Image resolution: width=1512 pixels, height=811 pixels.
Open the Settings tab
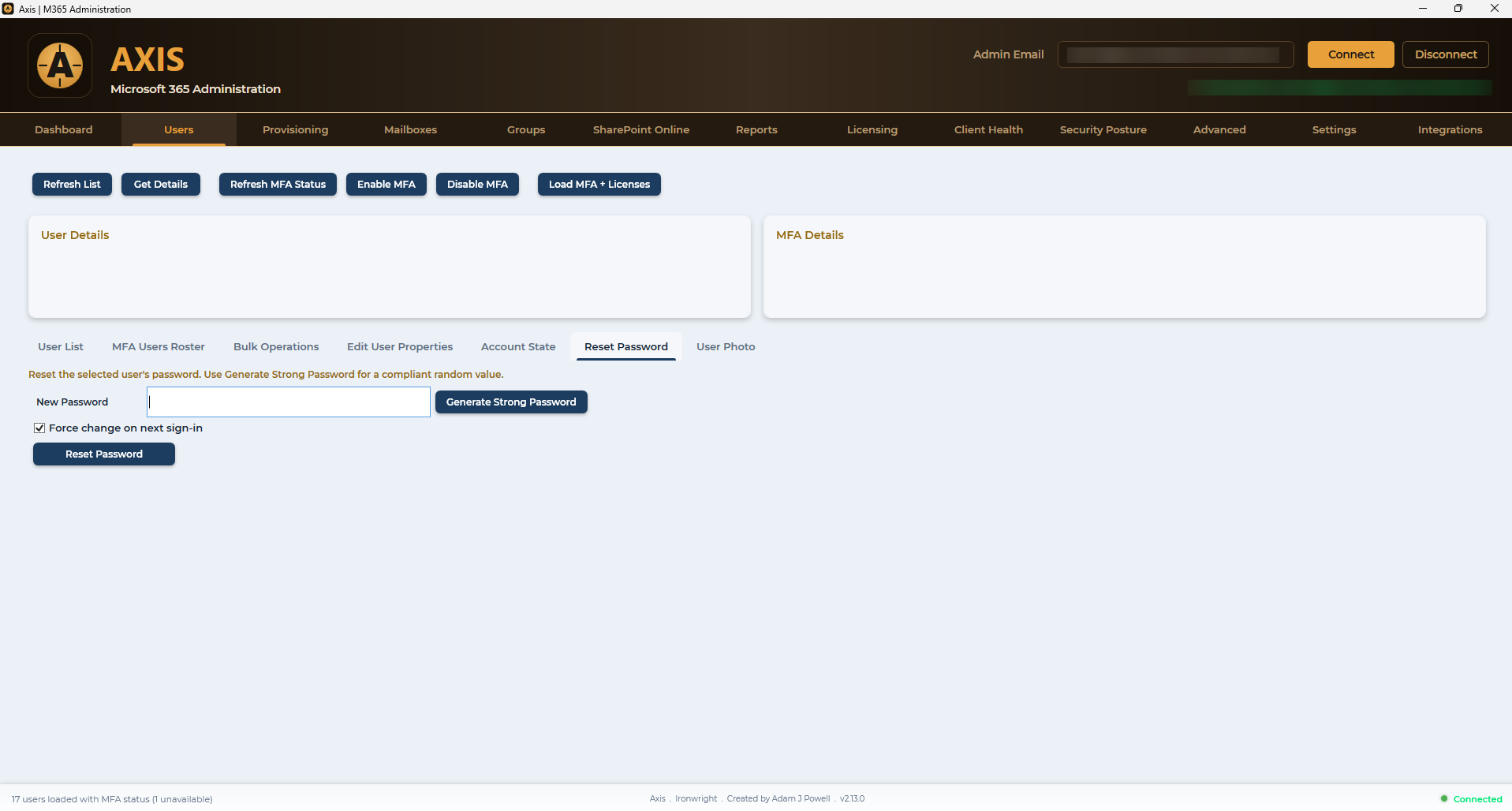click(x=1335, y=129)
